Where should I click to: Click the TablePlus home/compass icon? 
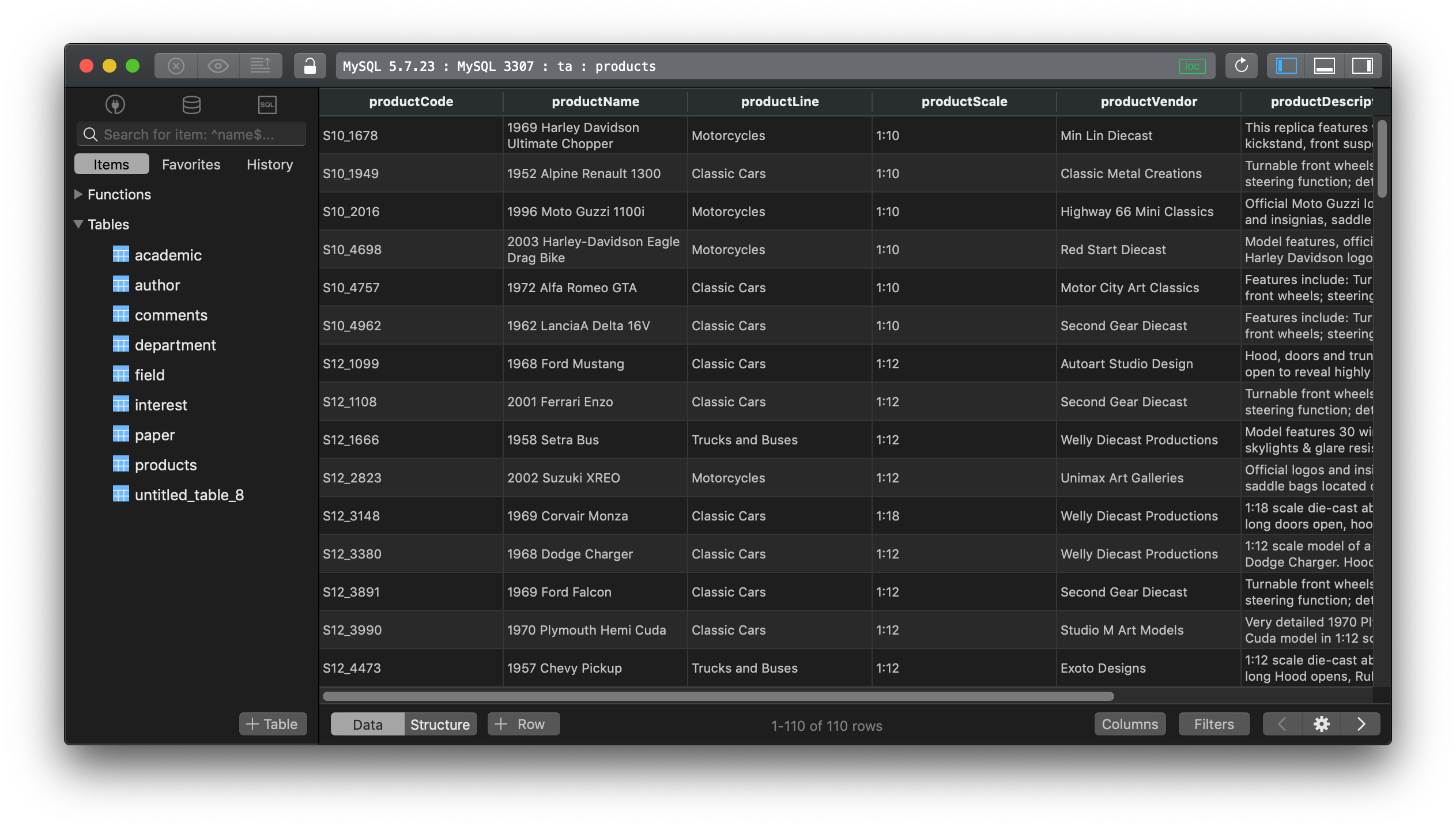click(x=115, y=103)
